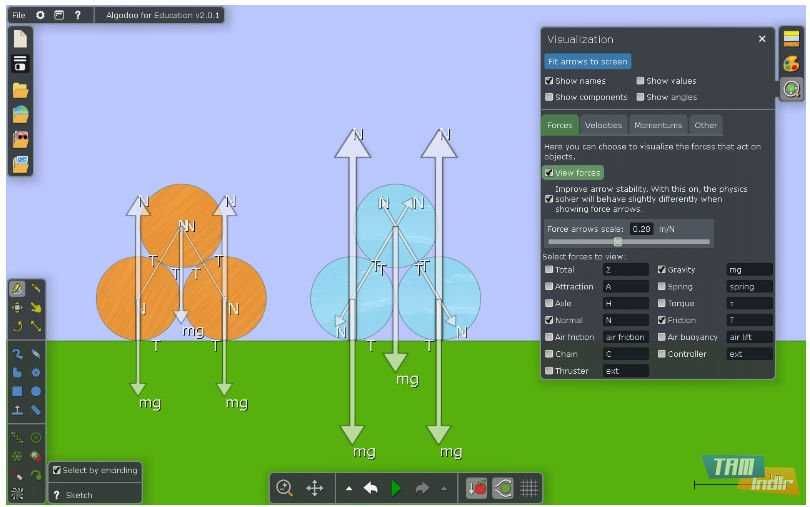Image resolution: width=810 pixels, height=507 pixels.
Task: Toggle the View forces checkbox
Action: (549, 173)
